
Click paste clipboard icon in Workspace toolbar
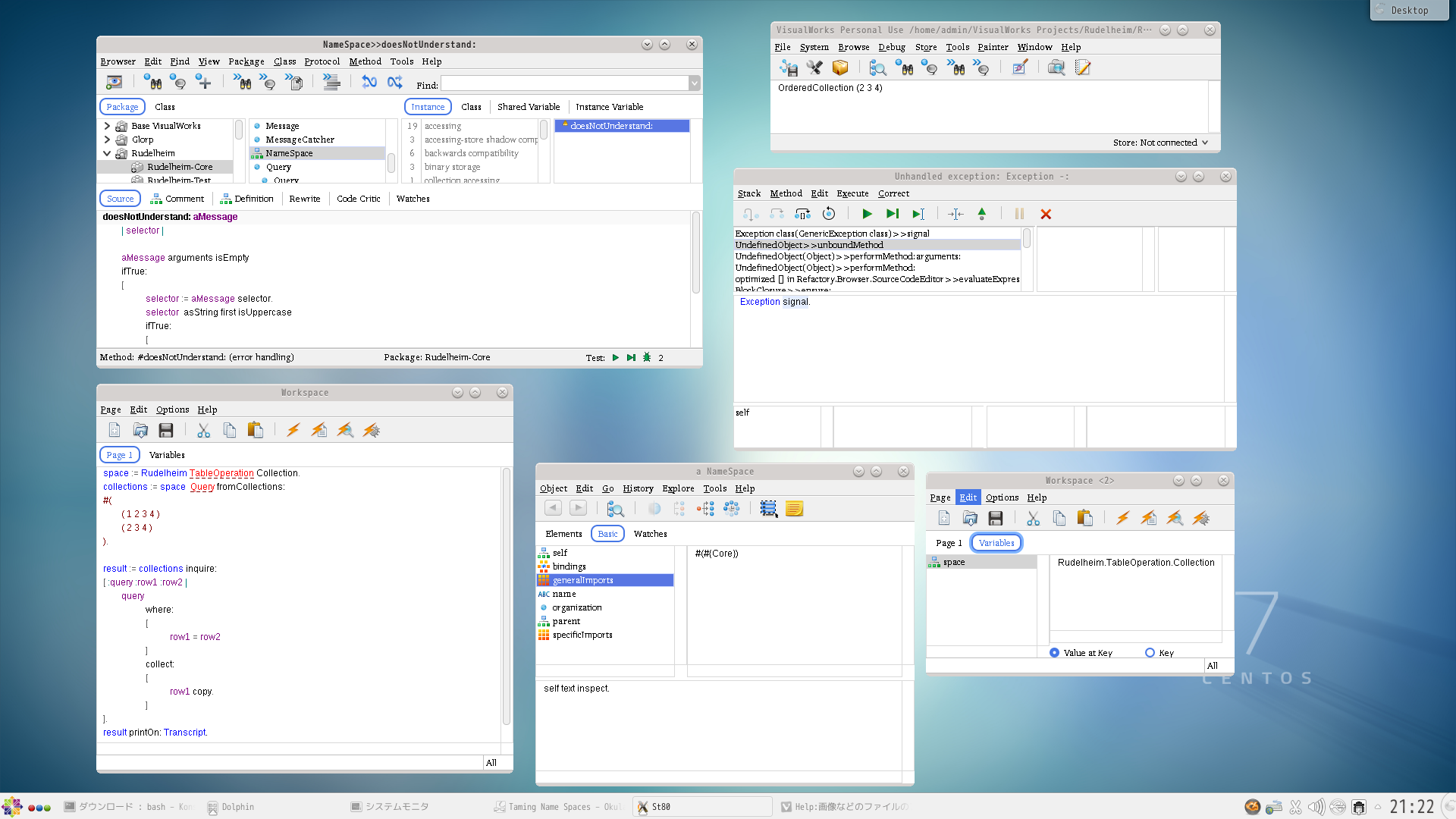tap(256, 431)
